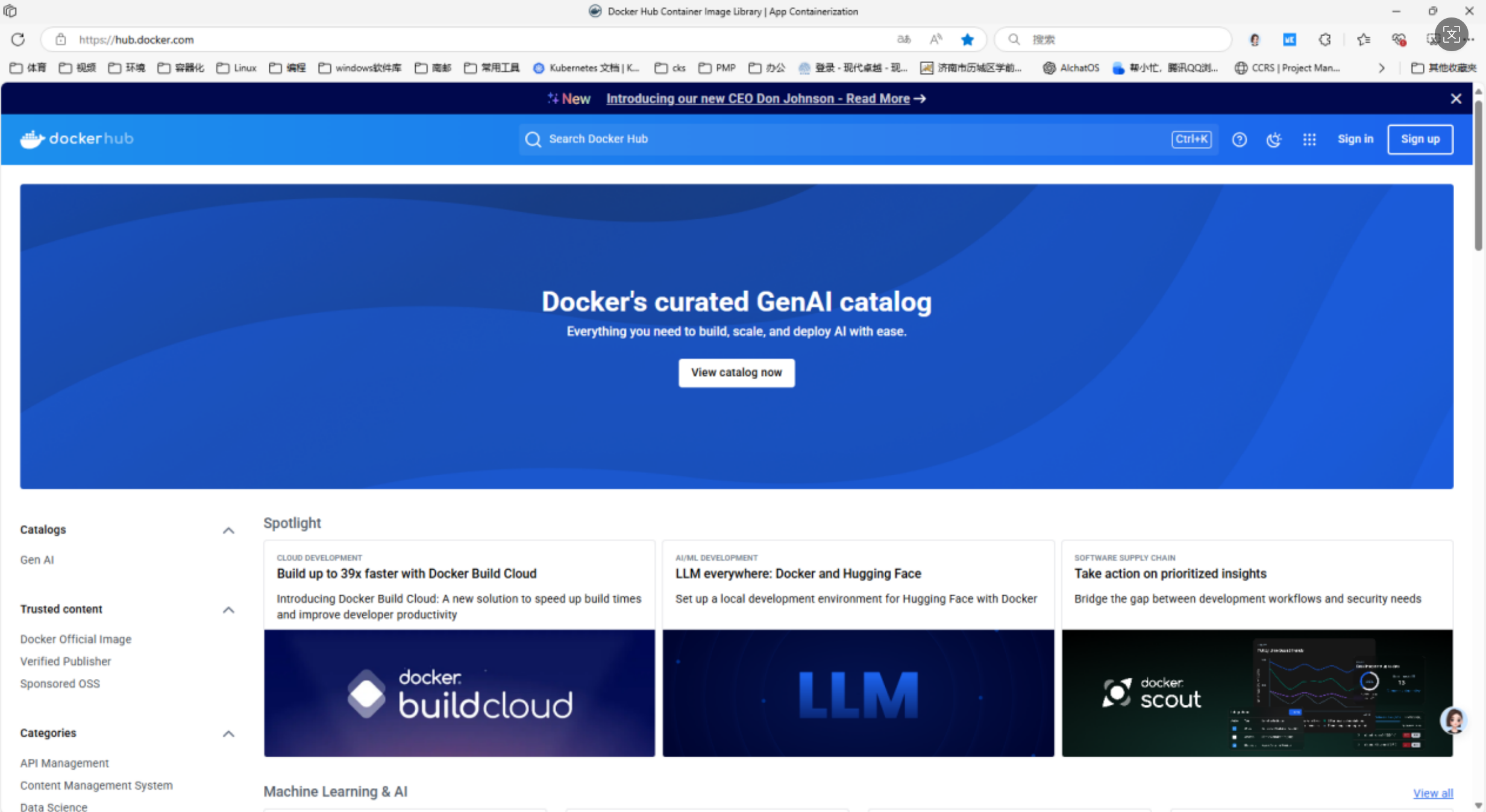Click the LLM spotlight thumbnail

coord(858,693)
